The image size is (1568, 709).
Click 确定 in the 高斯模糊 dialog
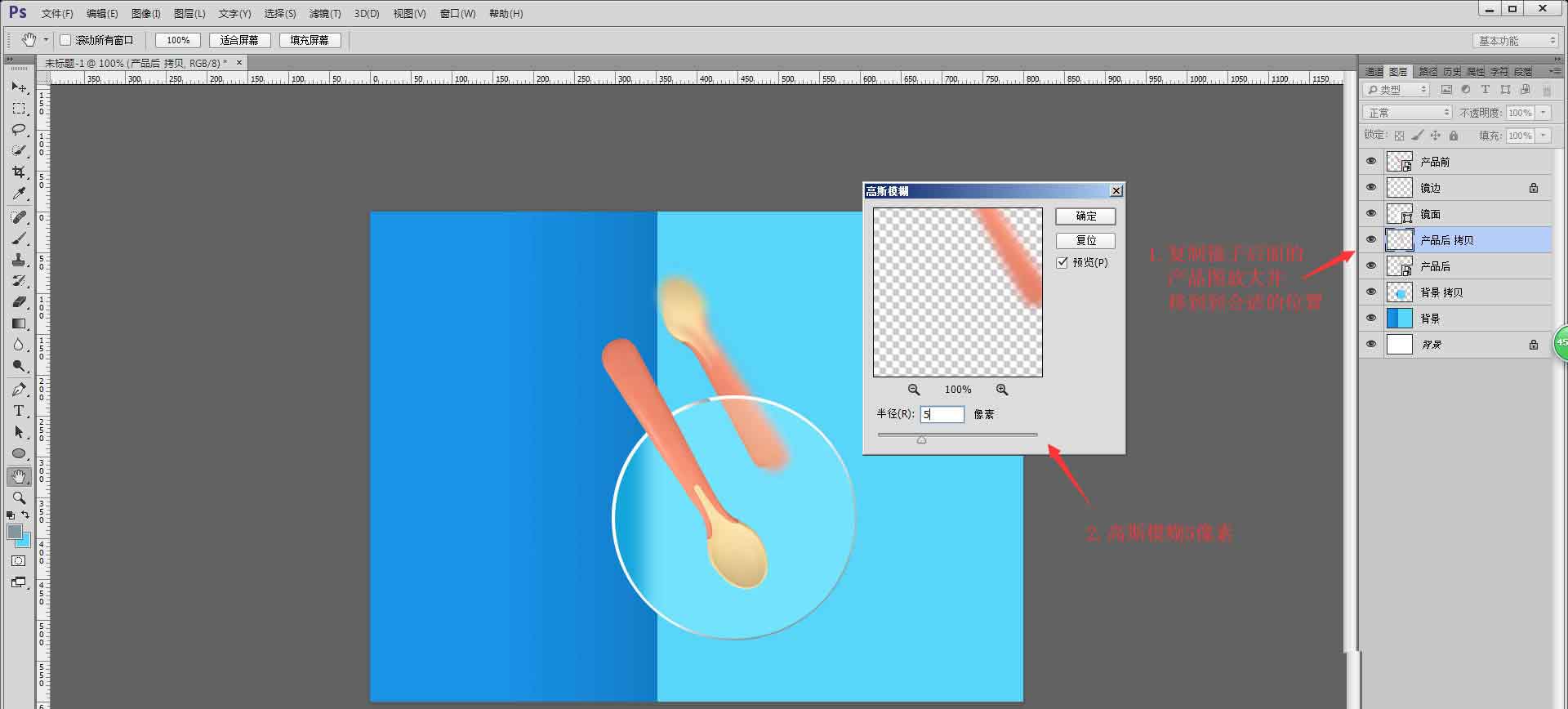click(x=1085, y=216)
